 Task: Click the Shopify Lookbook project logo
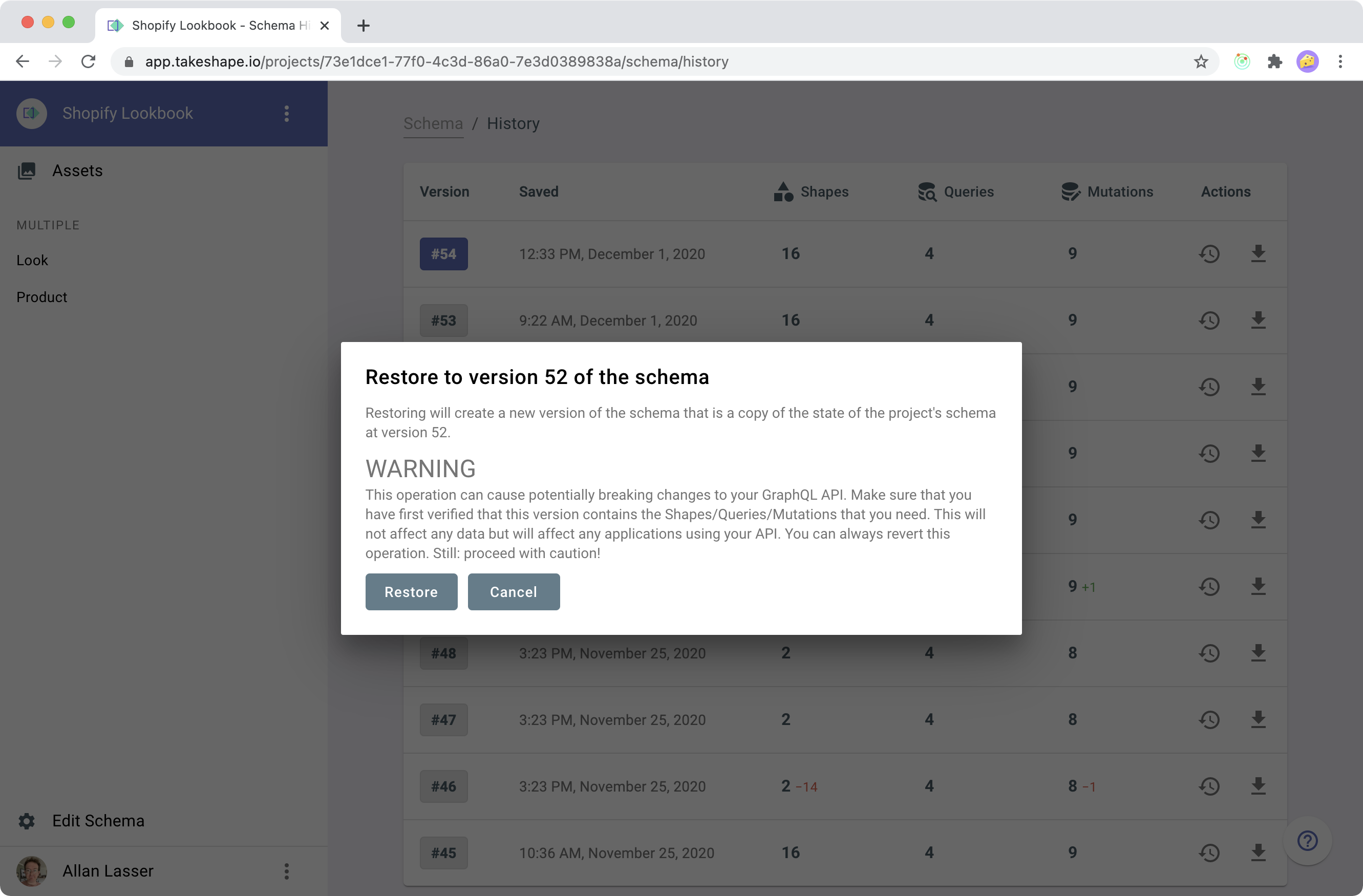pos(32,113)
